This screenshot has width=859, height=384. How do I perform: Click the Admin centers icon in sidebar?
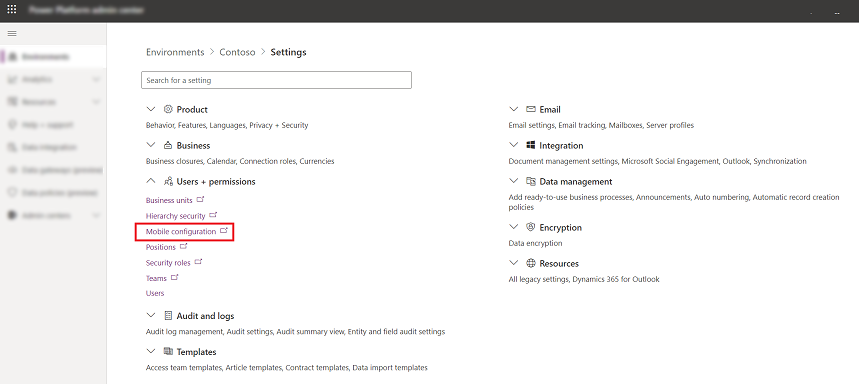[x=12, y=215]
